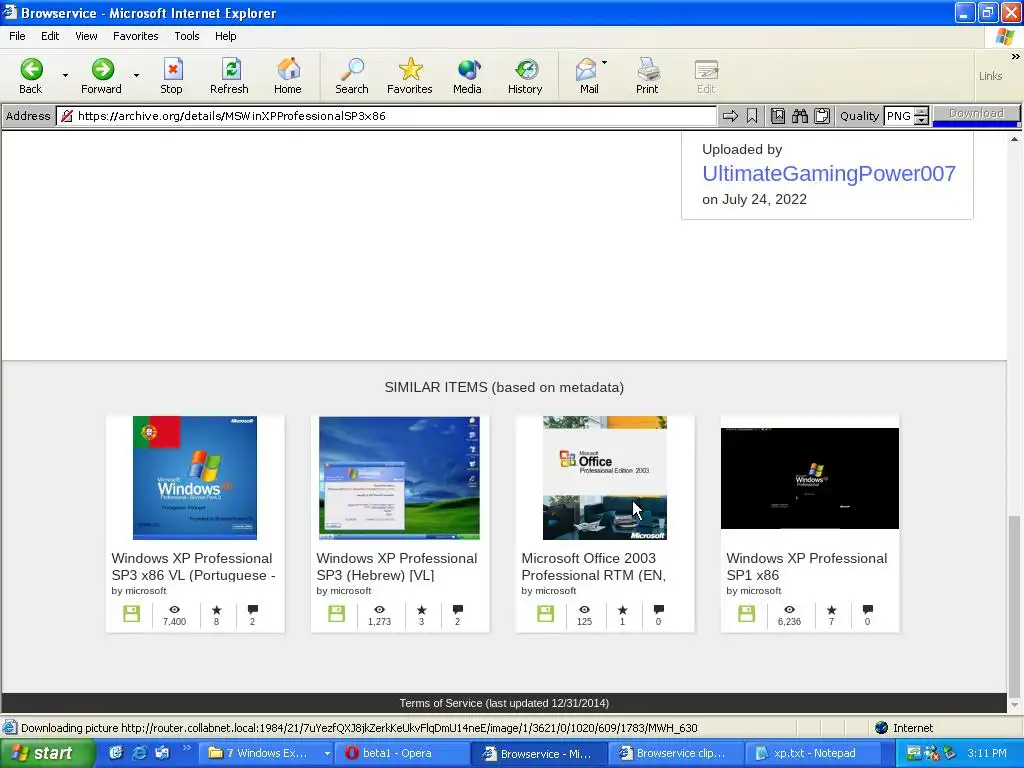Image resolution: width=1024 pixels, height=768 pixels.
Task: Open the File menu
Action: click(x=17, y=36)
